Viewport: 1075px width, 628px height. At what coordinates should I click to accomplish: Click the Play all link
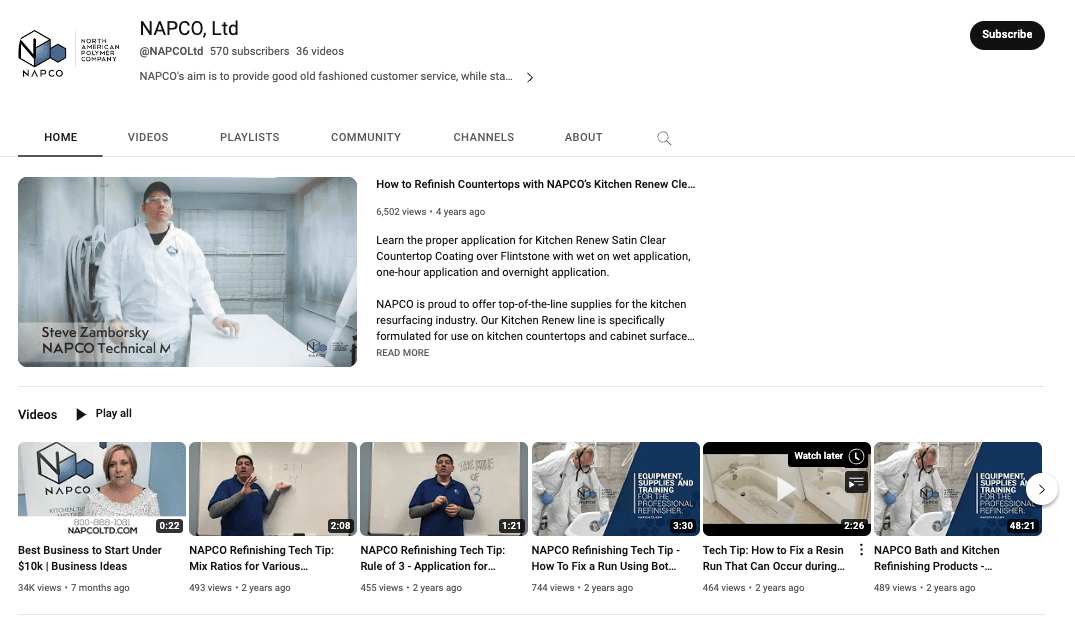[x=114, y=413]
